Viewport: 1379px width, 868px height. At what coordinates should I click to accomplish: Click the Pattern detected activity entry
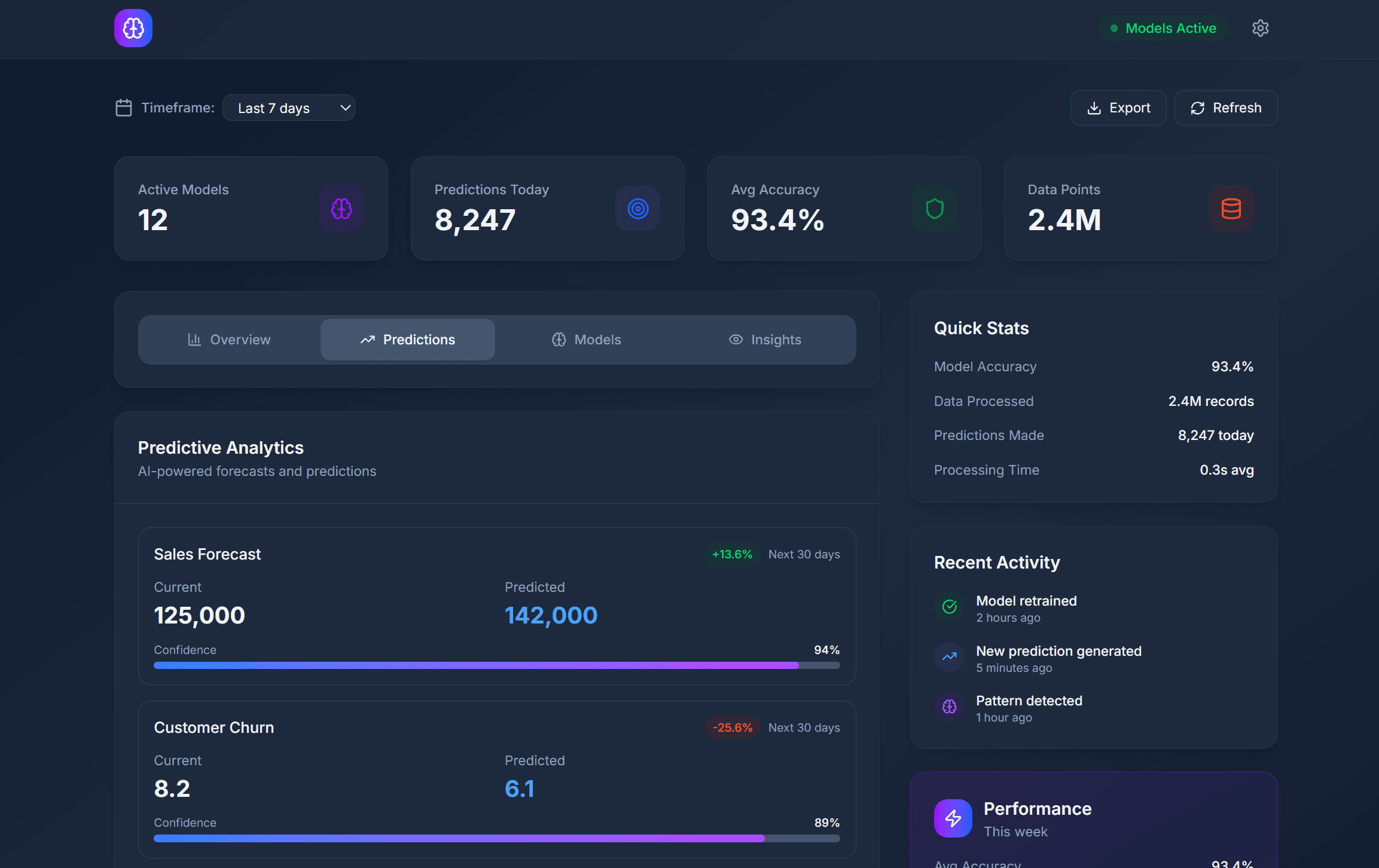pos(1094,708)
